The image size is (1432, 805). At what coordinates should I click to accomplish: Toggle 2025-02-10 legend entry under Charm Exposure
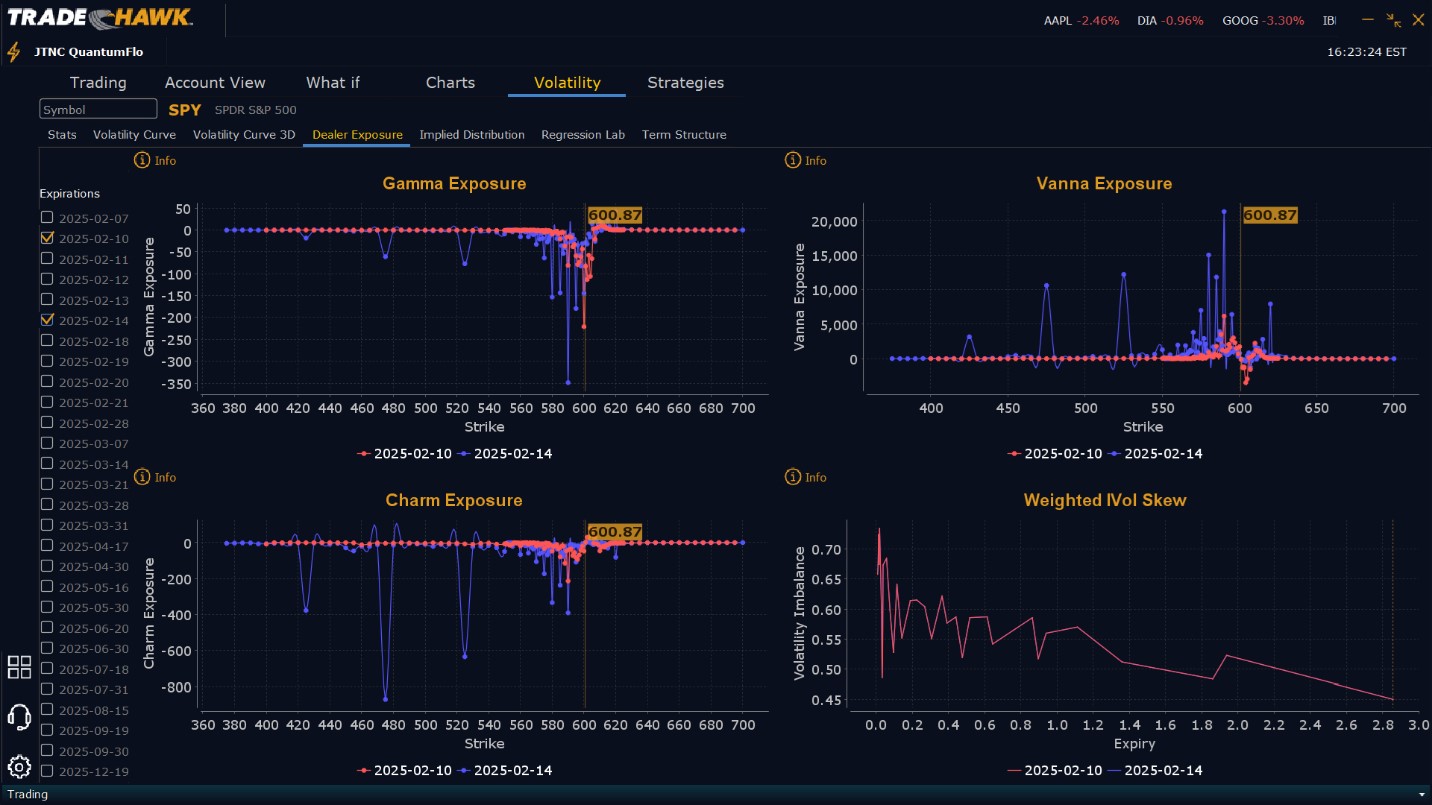tap(406, 770)
